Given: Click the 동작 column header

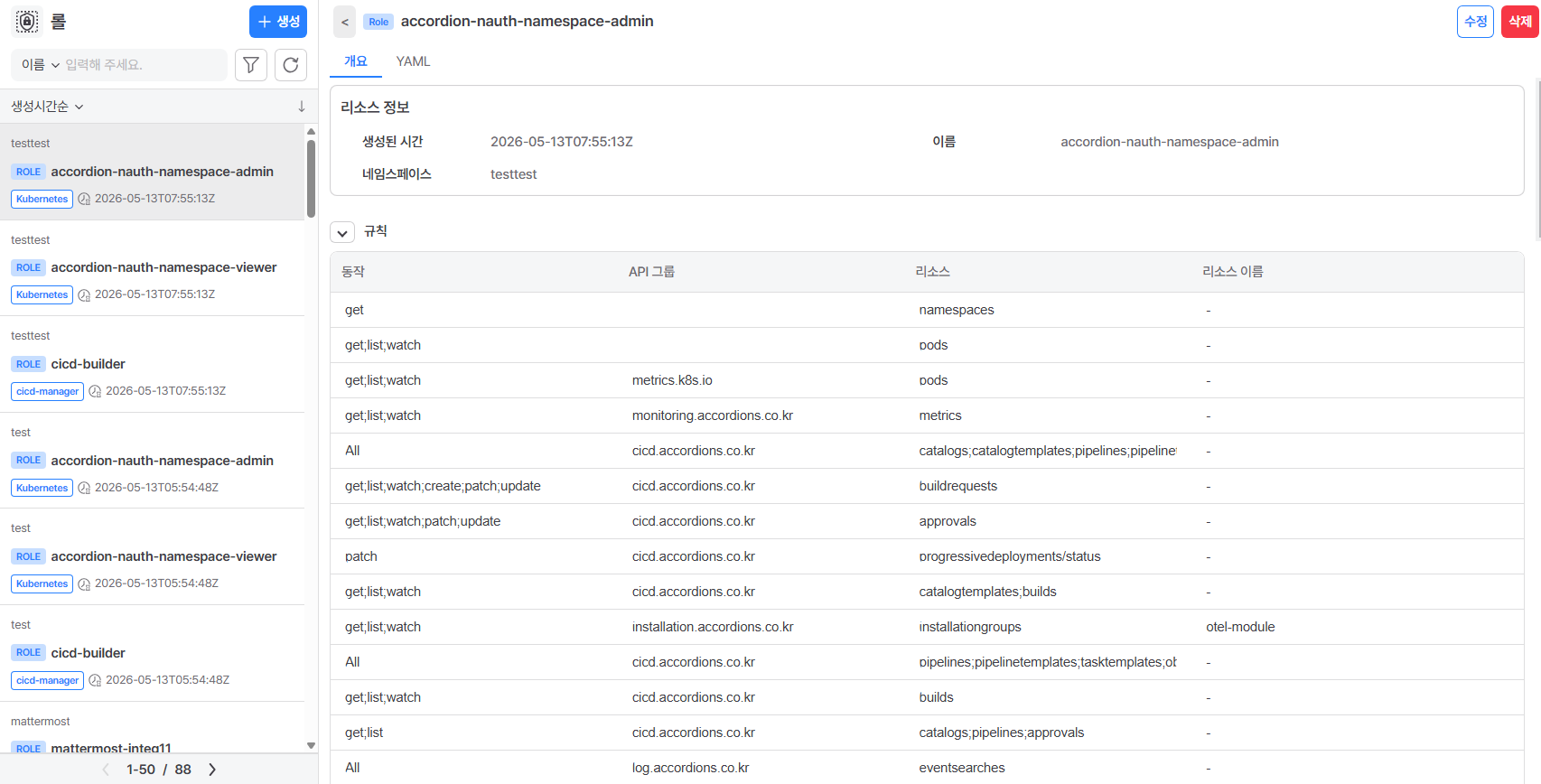Looking at the screenshot, I should 353,272.
